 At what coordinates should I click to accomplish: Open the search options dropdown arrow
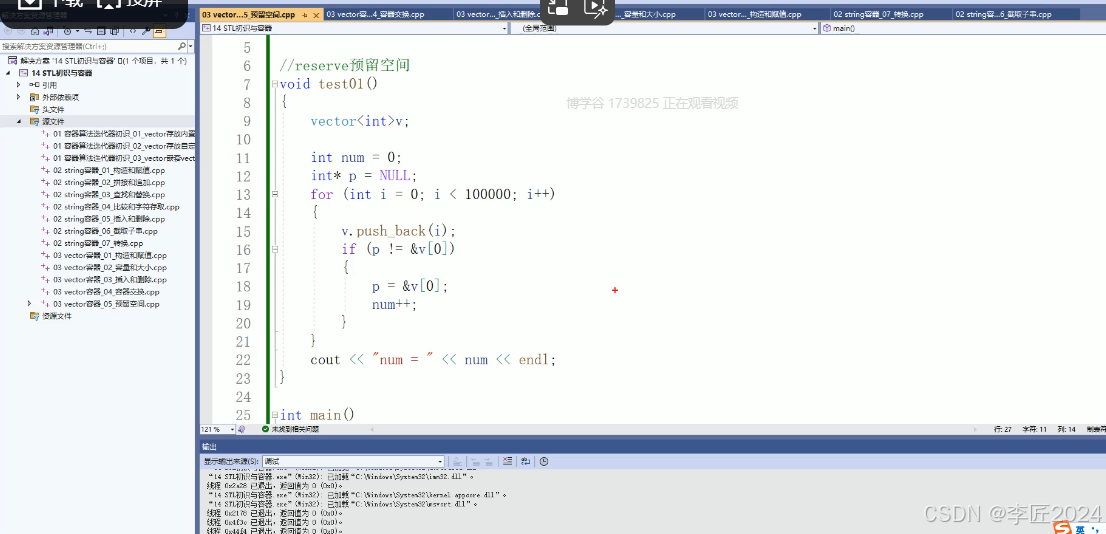click(x=190, y=46)
